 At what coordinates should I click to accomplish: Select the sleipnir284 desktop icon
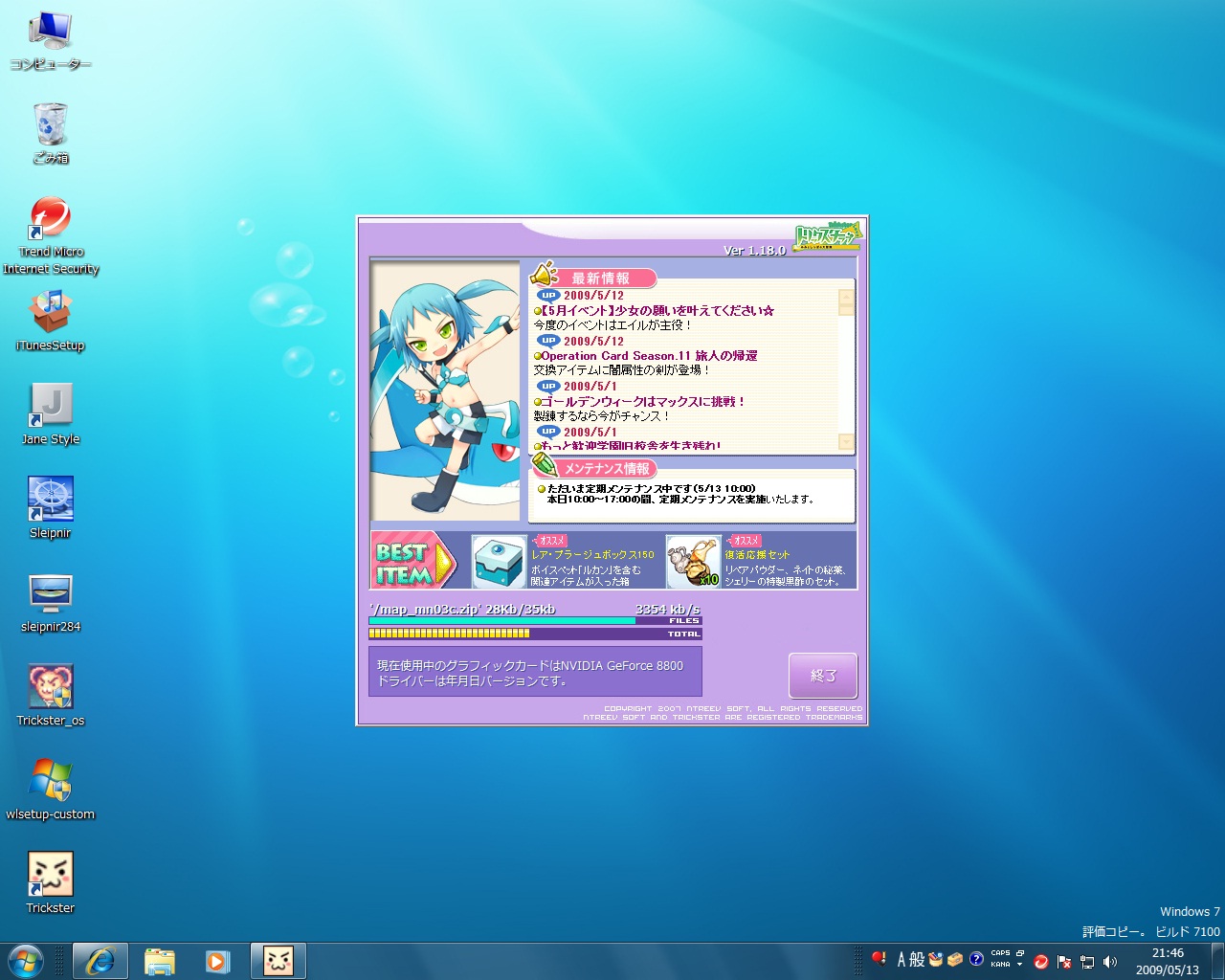[51, 602]
